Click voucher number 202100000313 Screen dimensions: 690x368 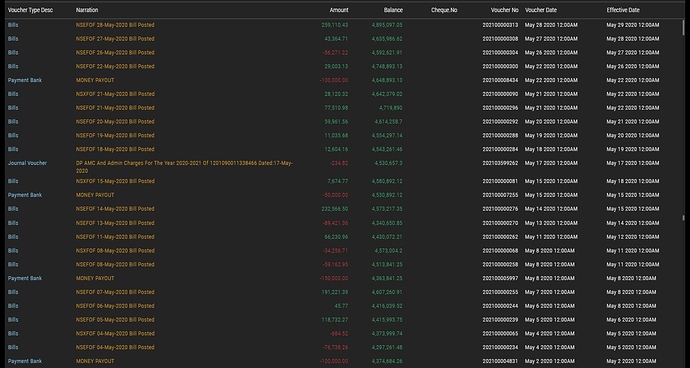tap(500, 25)
